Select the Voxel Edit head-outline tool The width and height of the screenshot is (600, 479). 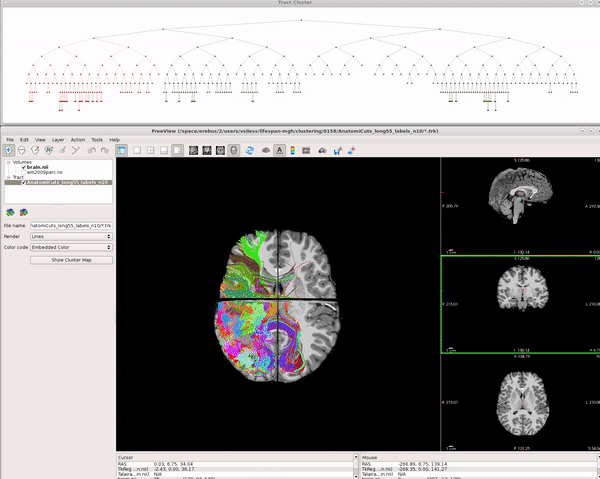22,150
